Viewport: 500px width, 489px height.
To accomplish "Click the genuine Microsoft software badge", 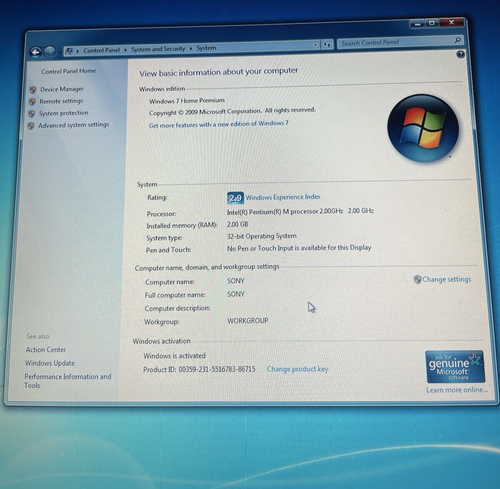I will pos(455,366).
